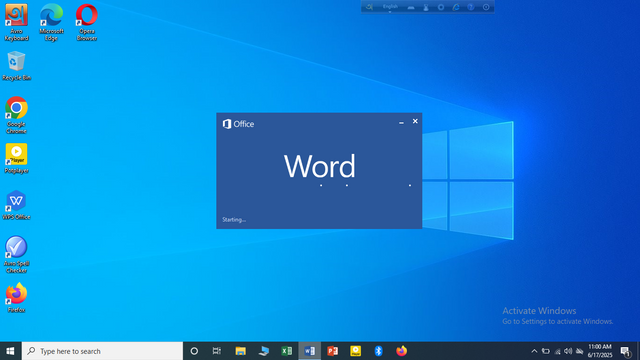The image size is (640, 360).
Task: Open the network icon in system tray
Action: click(557, 351)
